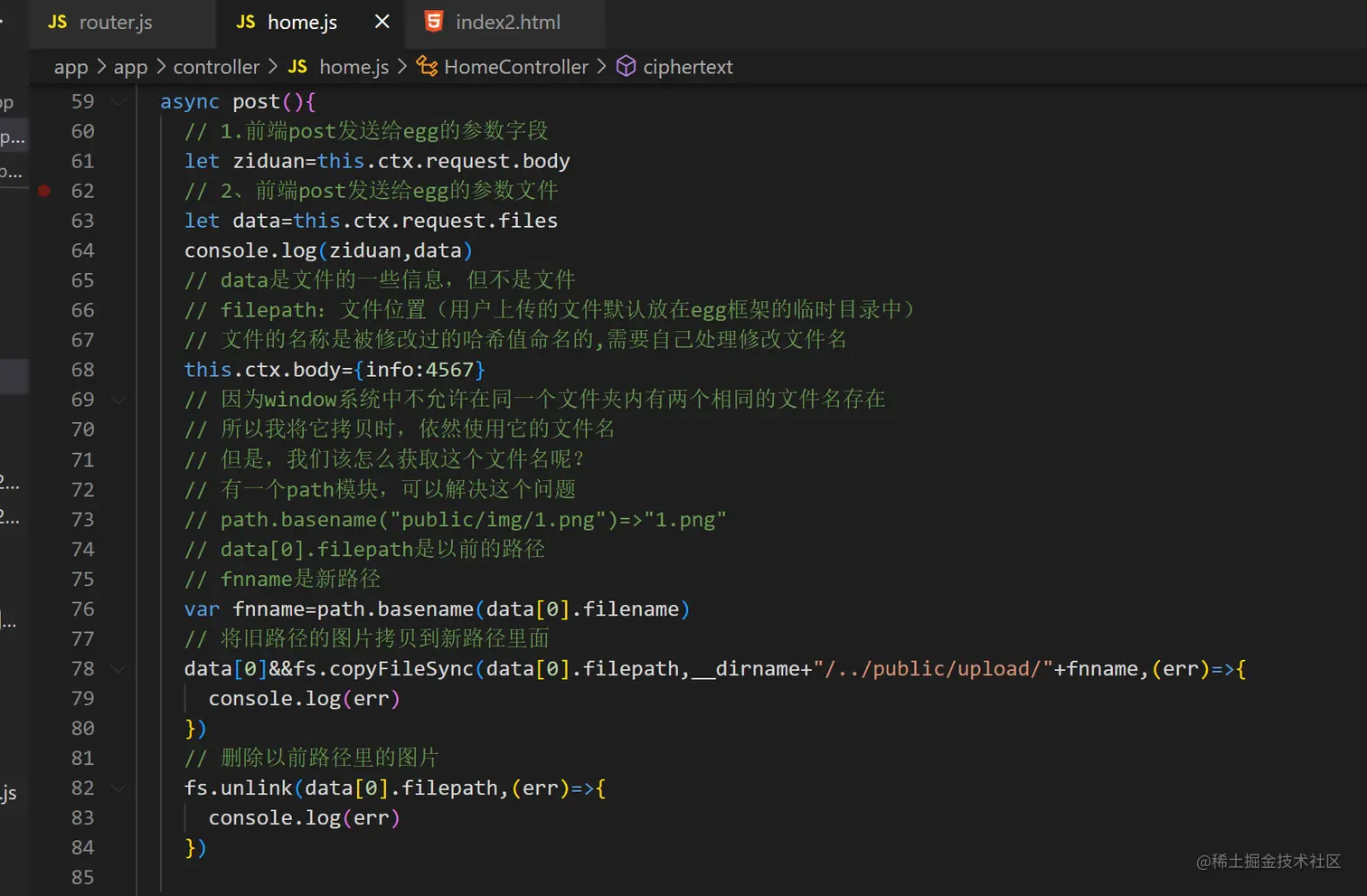Image resolution: width=1367 pixels, height=896 pixels.
Task: Click the '// data[0].filepath' comment on line 74
Action: coord(364,550)
